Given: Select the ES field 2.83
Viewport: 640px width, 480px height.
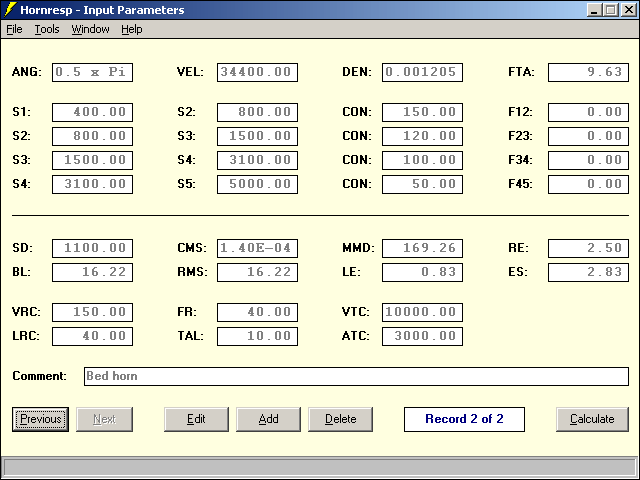Looking at the screenshot, I should [x=588, y=272].
